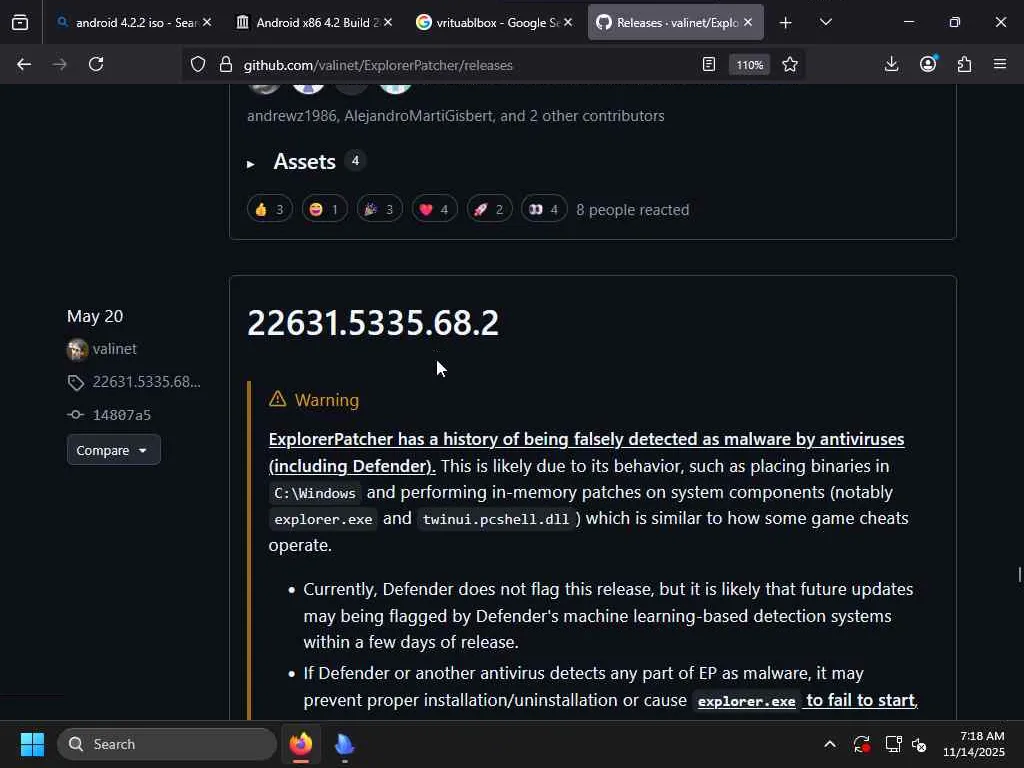Toggle rocket reaction with 2
This screenshot has height=768, width=1024.
pyautogui.click(x=489, y=210)
